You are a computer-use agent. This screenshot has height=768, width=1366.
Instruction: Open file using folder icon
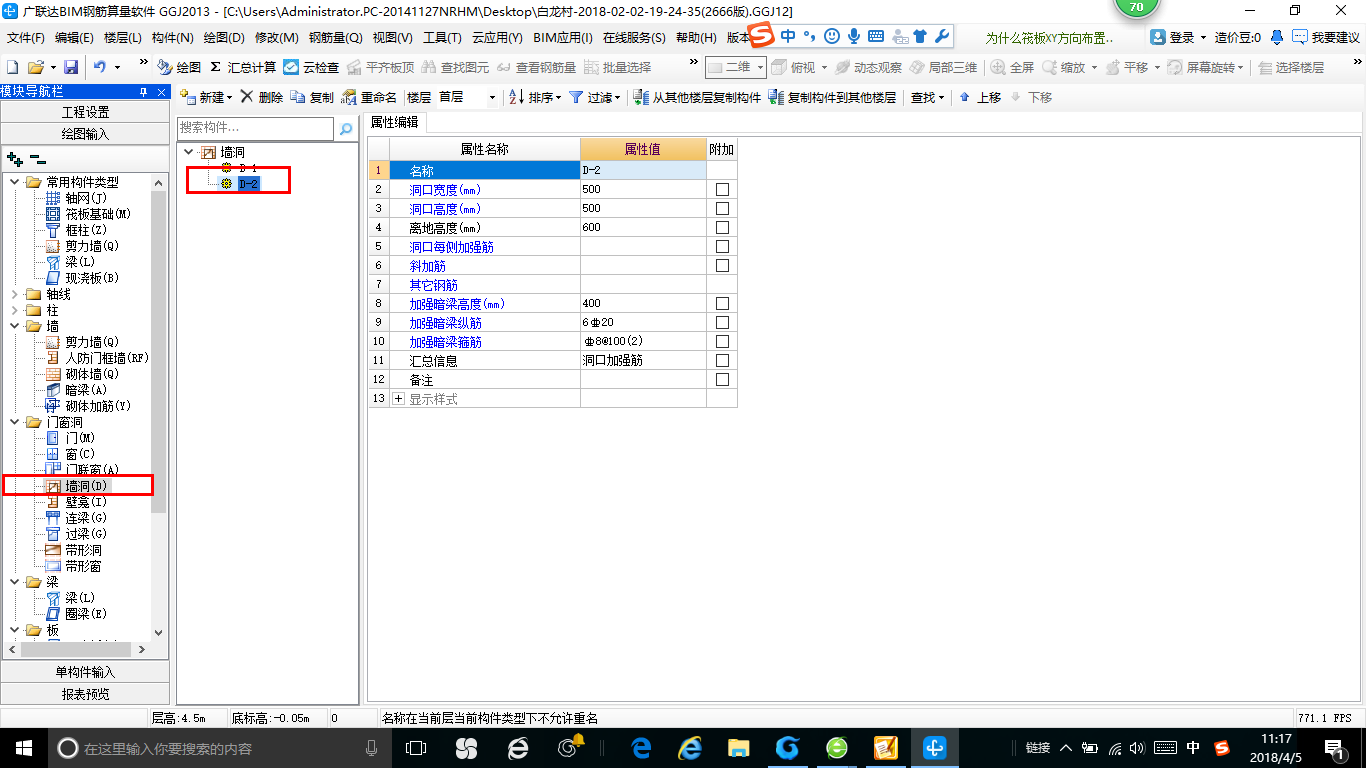point(35,67)
